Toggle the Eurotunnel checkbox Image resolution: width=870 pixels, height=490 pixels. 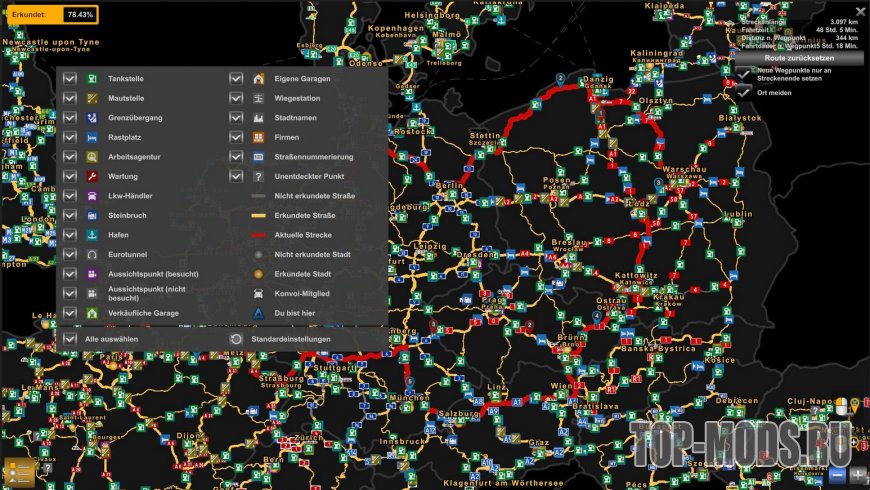70,255
